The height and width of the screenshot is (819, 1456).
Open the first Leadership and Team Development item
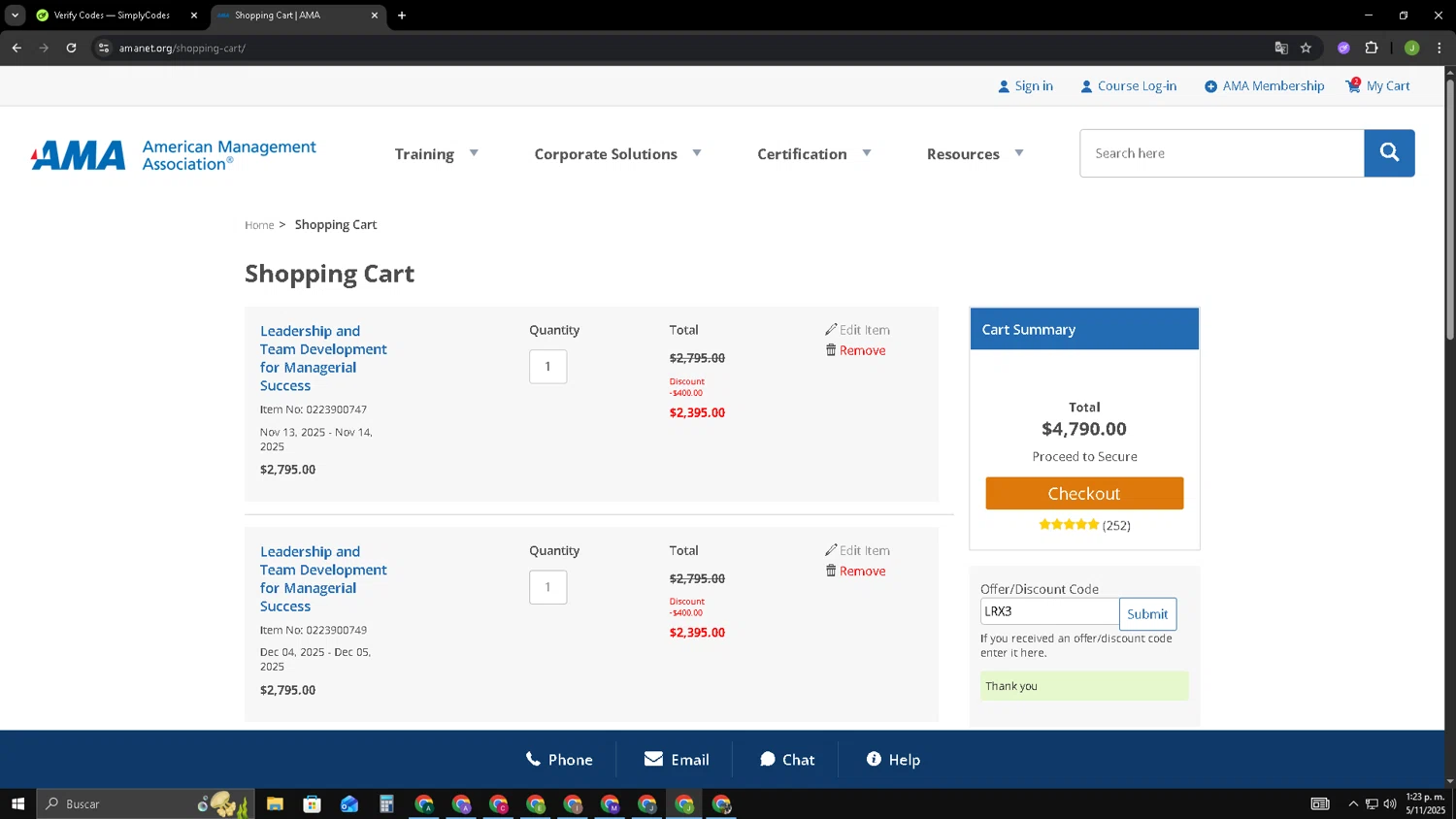[x=323, y=358]
